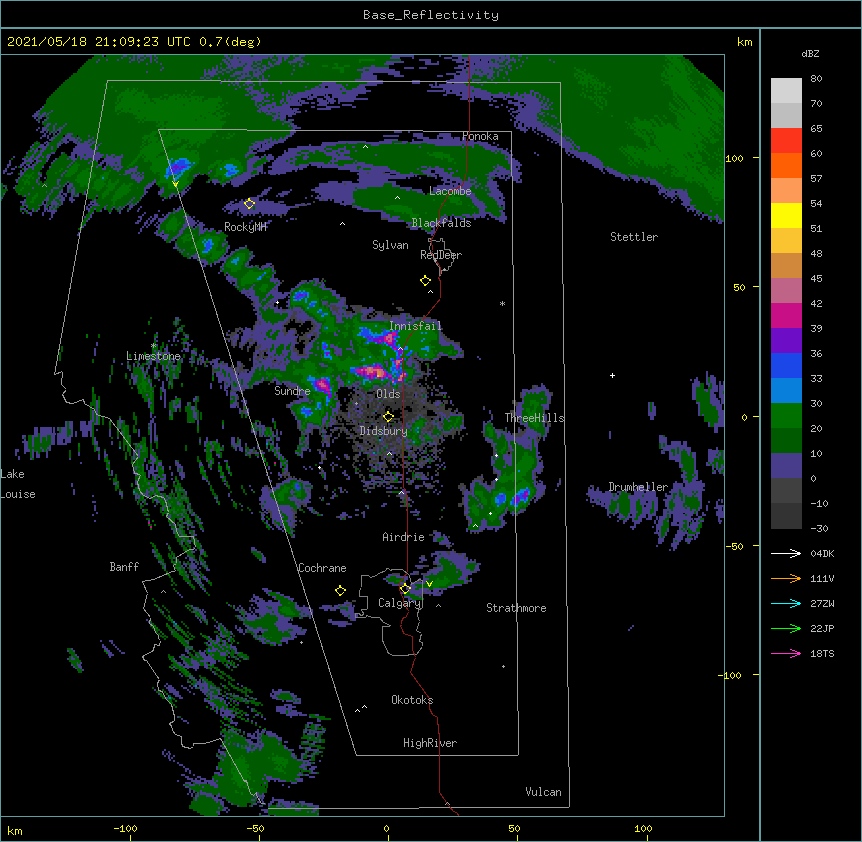Pick the slate violet swatch below the 10 label
This screenshot has width=862, height=842.
coord(786,466)
